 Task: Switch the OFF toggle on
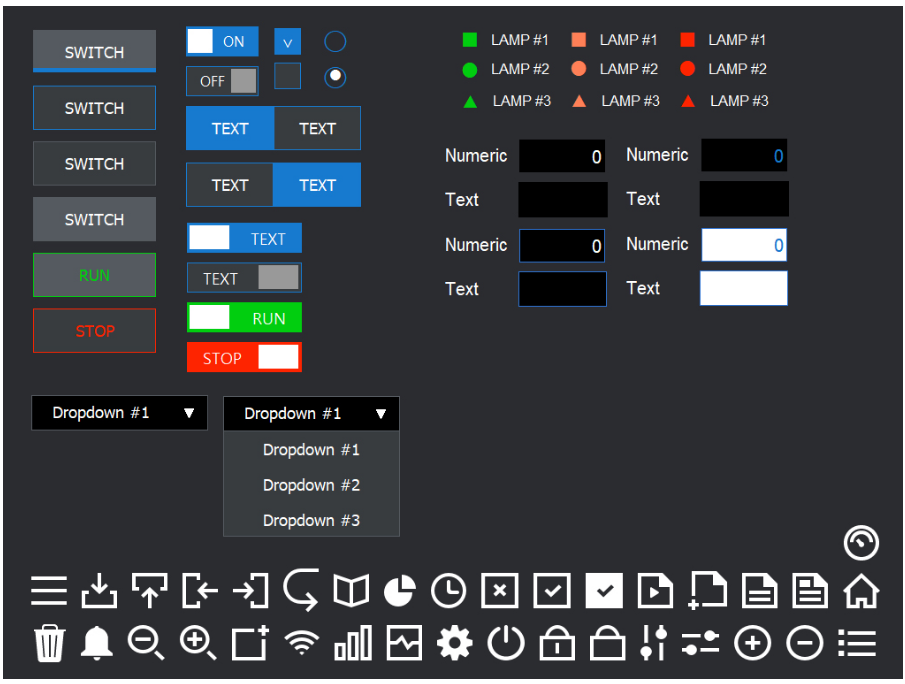click(x=221, y=80)
